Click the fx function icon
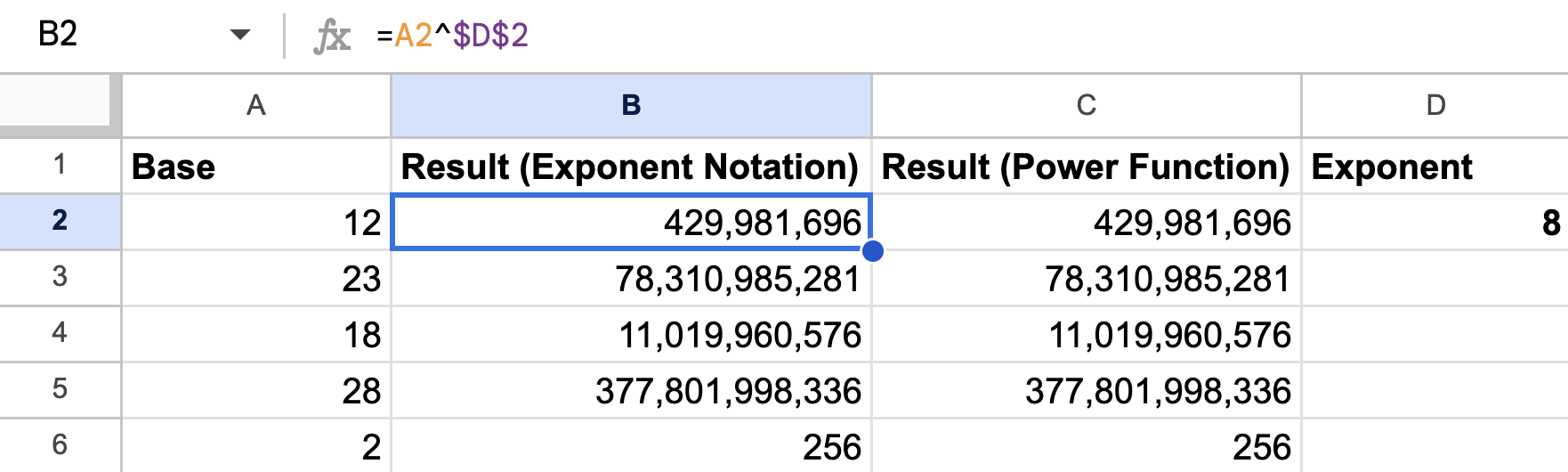 point(332,36)
